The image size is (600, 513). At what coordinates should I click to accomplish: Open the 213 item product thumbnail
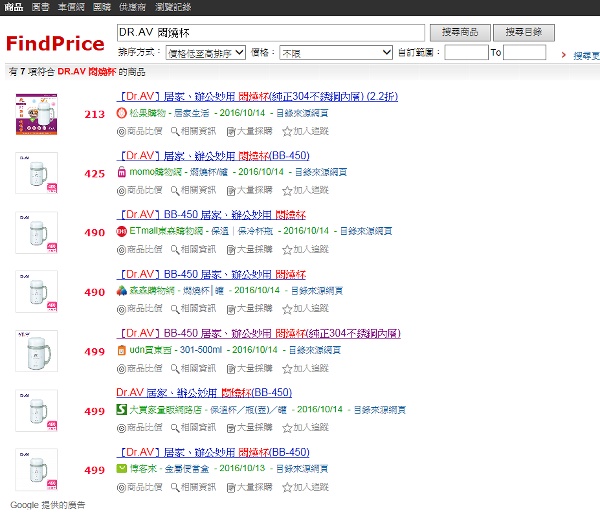[x=36, y=114]
